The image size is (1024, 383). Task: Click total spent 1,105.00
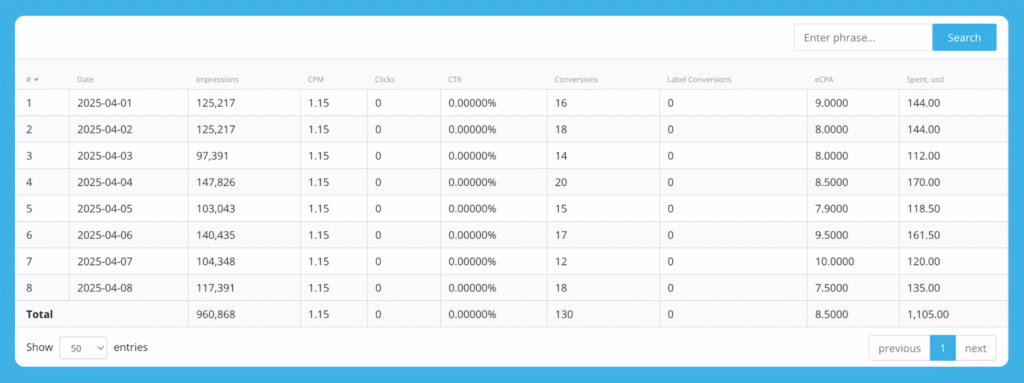pos(928,314)
